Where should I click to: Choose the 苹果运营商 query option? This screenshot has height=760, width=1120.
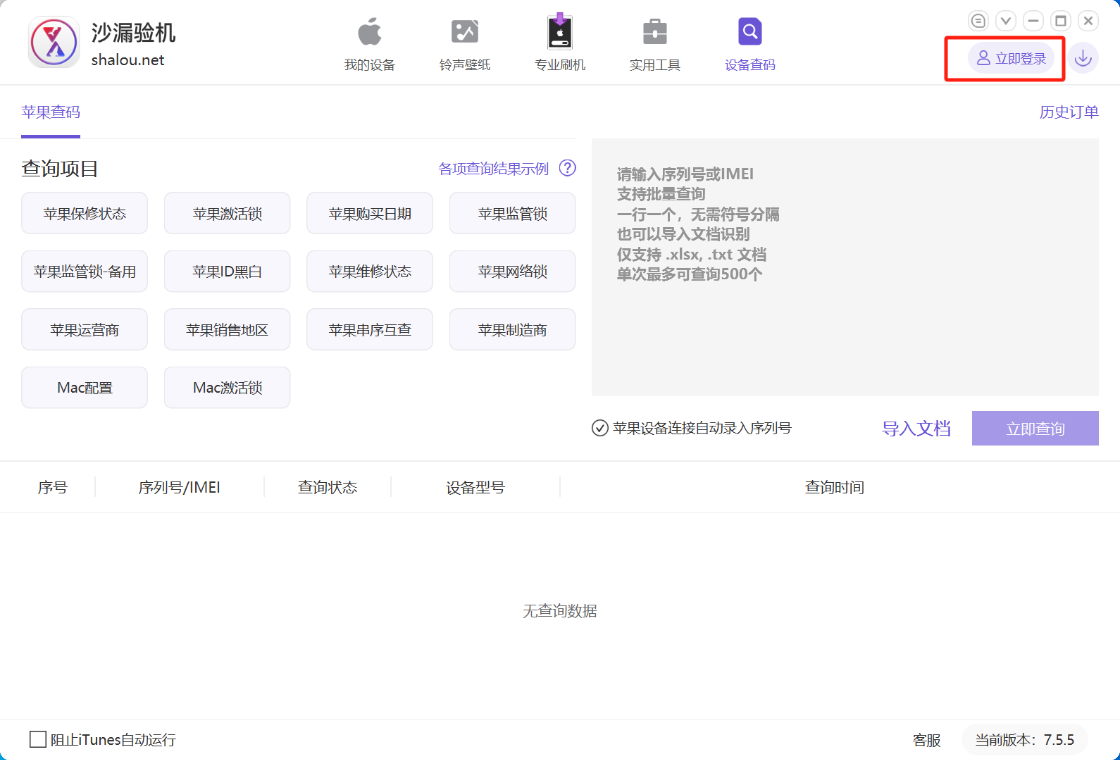(84, 329)
